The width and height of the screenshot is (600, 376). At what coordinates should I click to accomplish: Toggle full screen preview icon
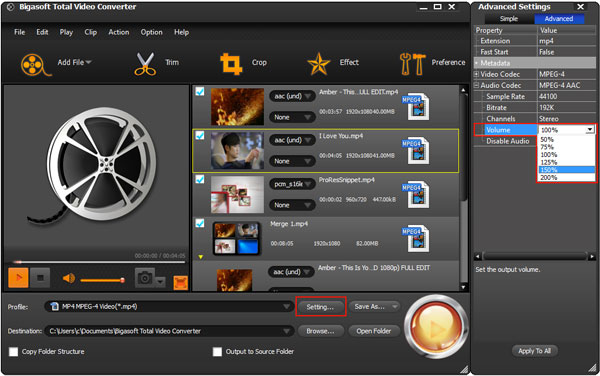[181, 283]
